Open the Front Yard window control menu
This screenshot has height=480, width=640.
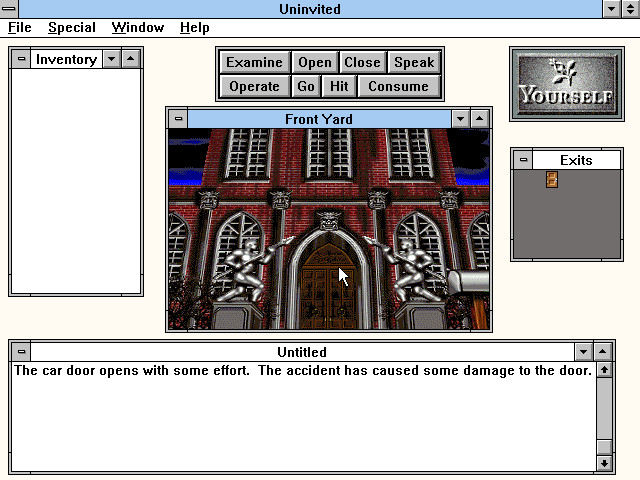coord(178,119)
